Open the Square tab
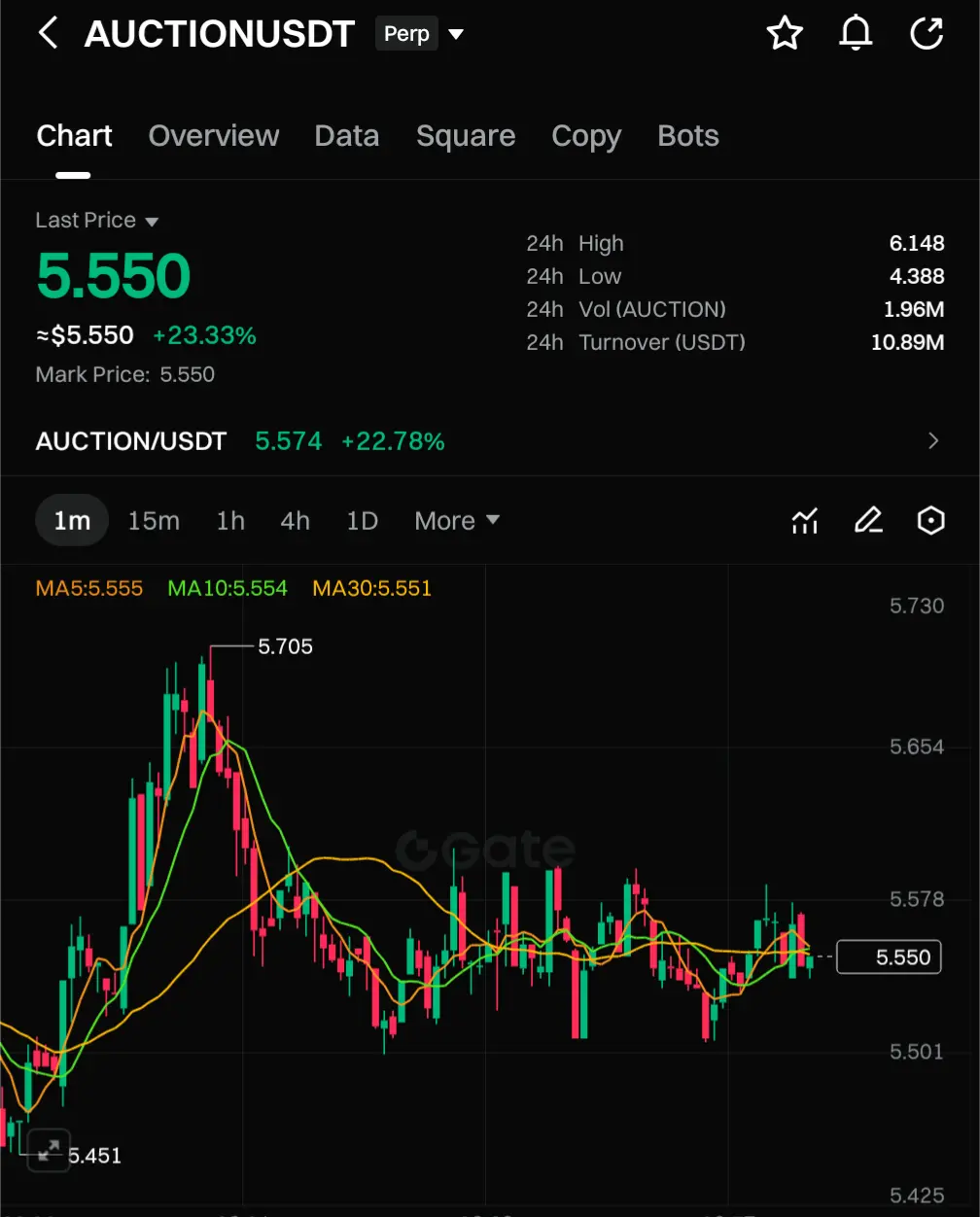The width and height of the screenshot is (980, 1217). coord(466,136)
